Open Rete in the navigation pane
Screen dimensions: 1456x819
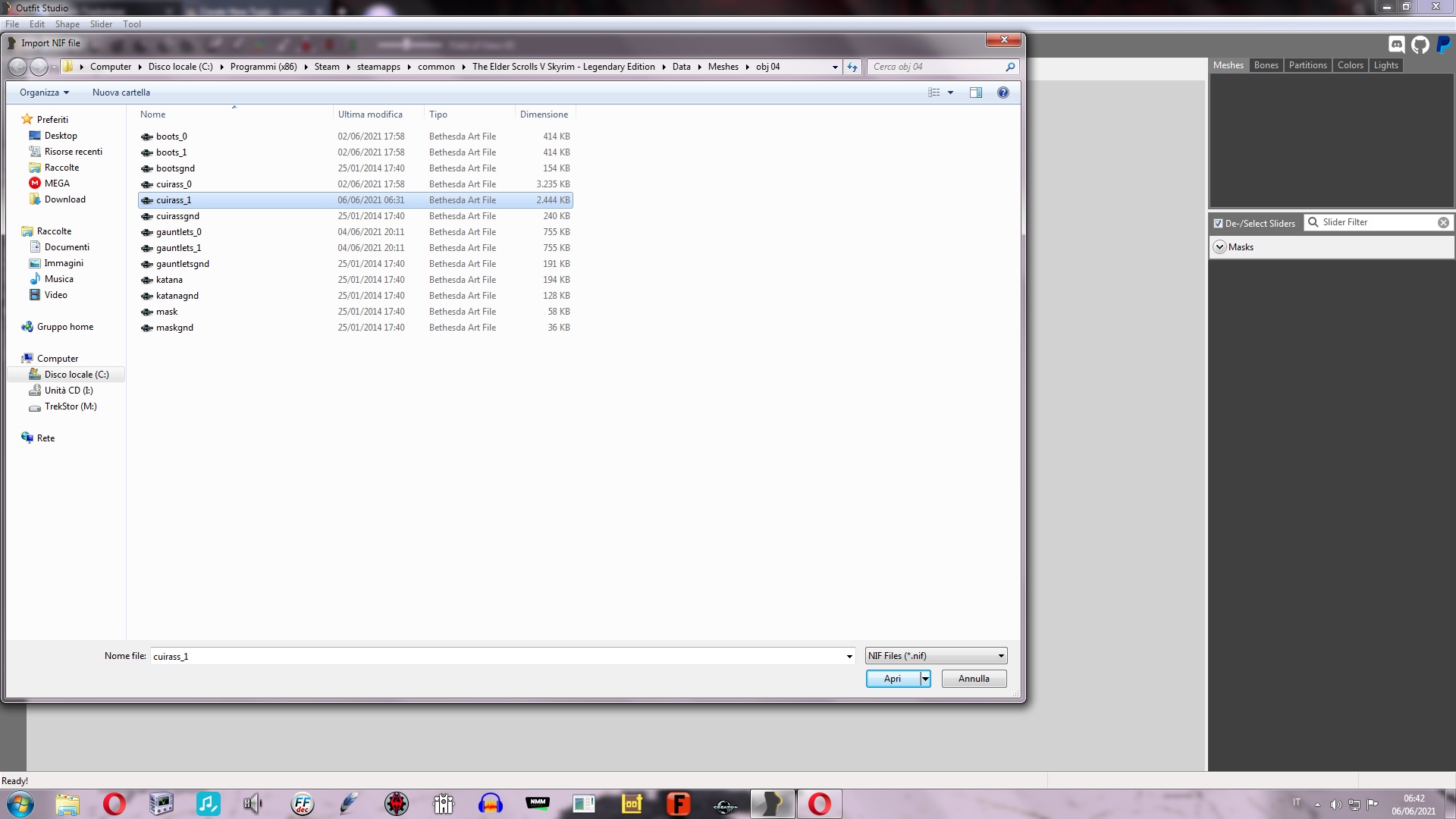pos(45,438)
